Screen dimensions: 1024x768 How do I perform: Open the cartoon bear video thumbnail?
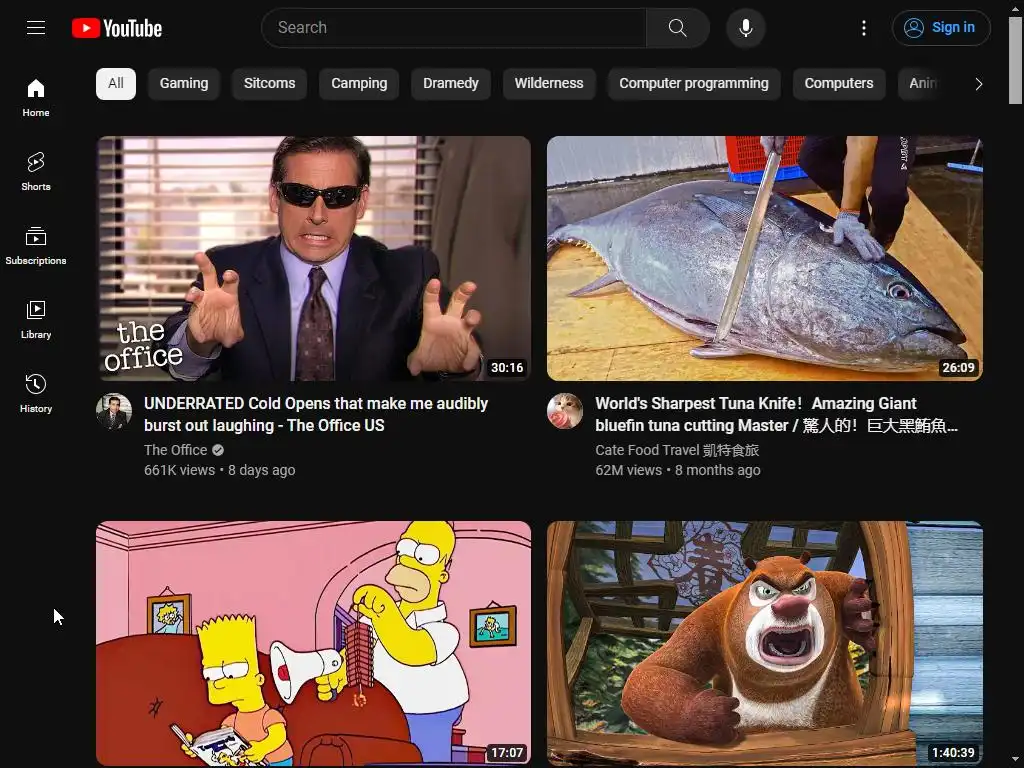tap(765, 643)
